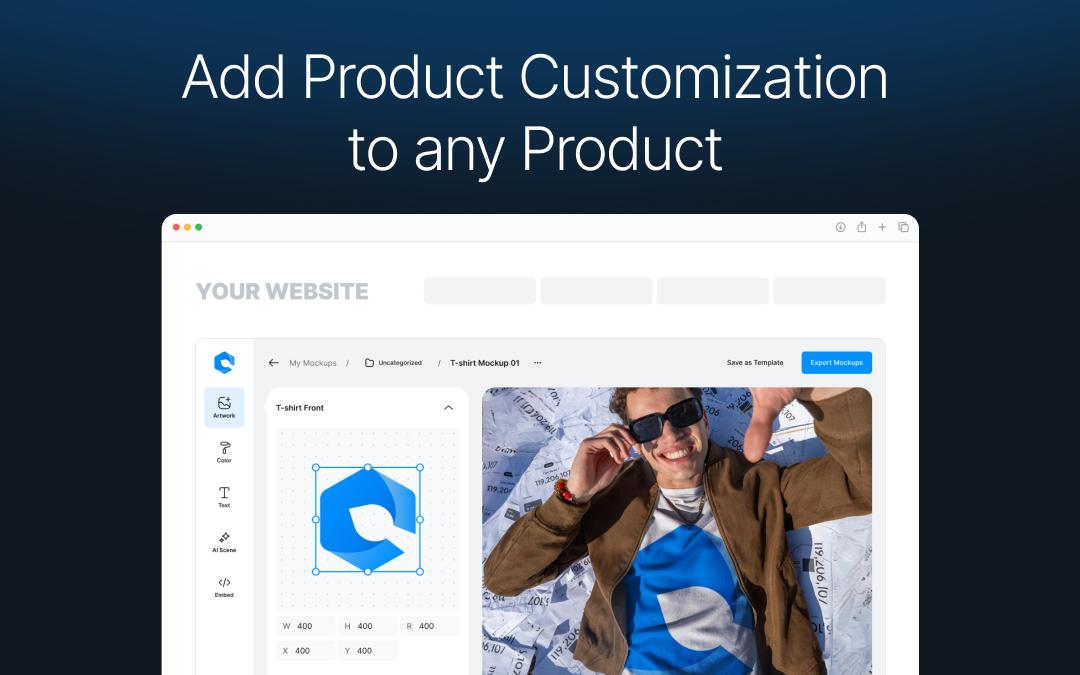Navigate to My Mockups breadcrumb
Viewport: 1080px width, 675px height.
pyautogui.click(x=313, y=363)
